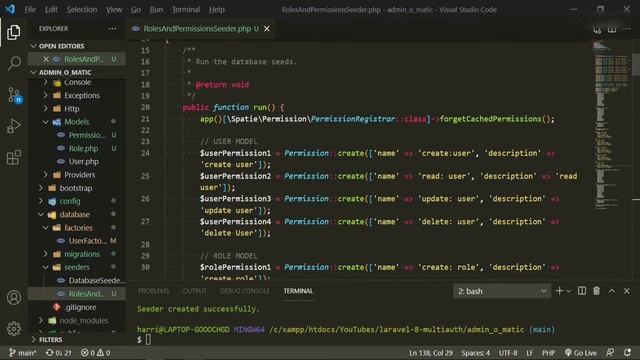Close the RolesAndPermissionsSeeder.php tab
This screenshot has height=360, width=640.
[x=267, y=29]
